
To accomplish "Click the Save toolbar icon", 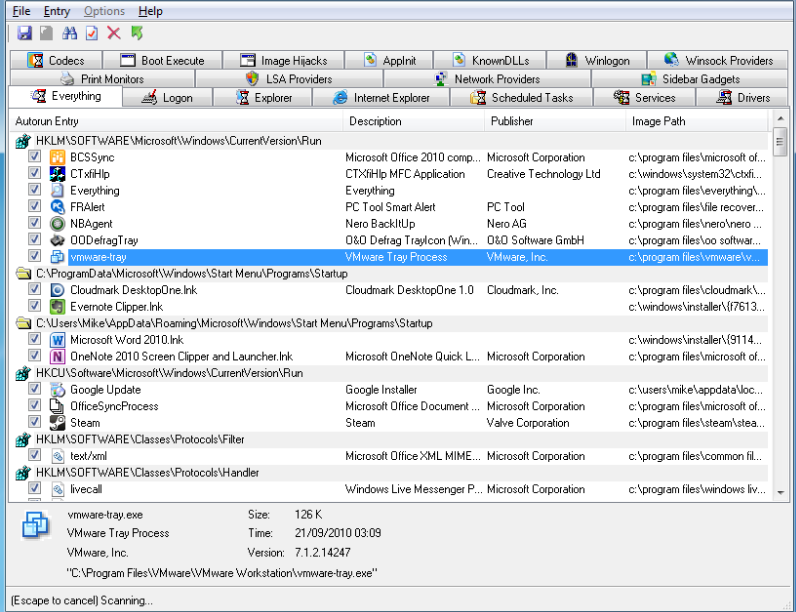I will pos(24,33).
